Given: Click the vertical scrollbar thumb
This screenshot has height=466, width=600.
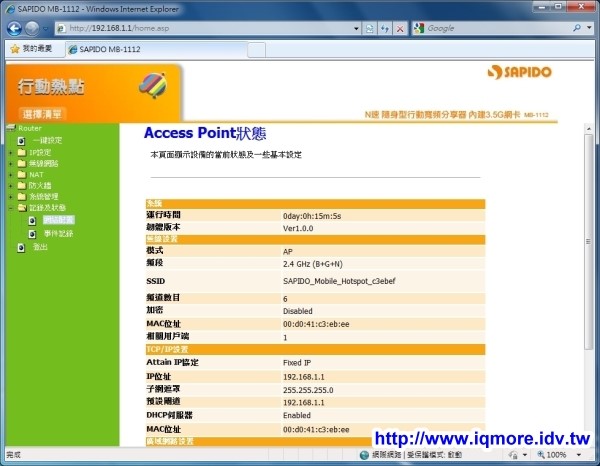Looking at the screenshot, I should (589, 241).
